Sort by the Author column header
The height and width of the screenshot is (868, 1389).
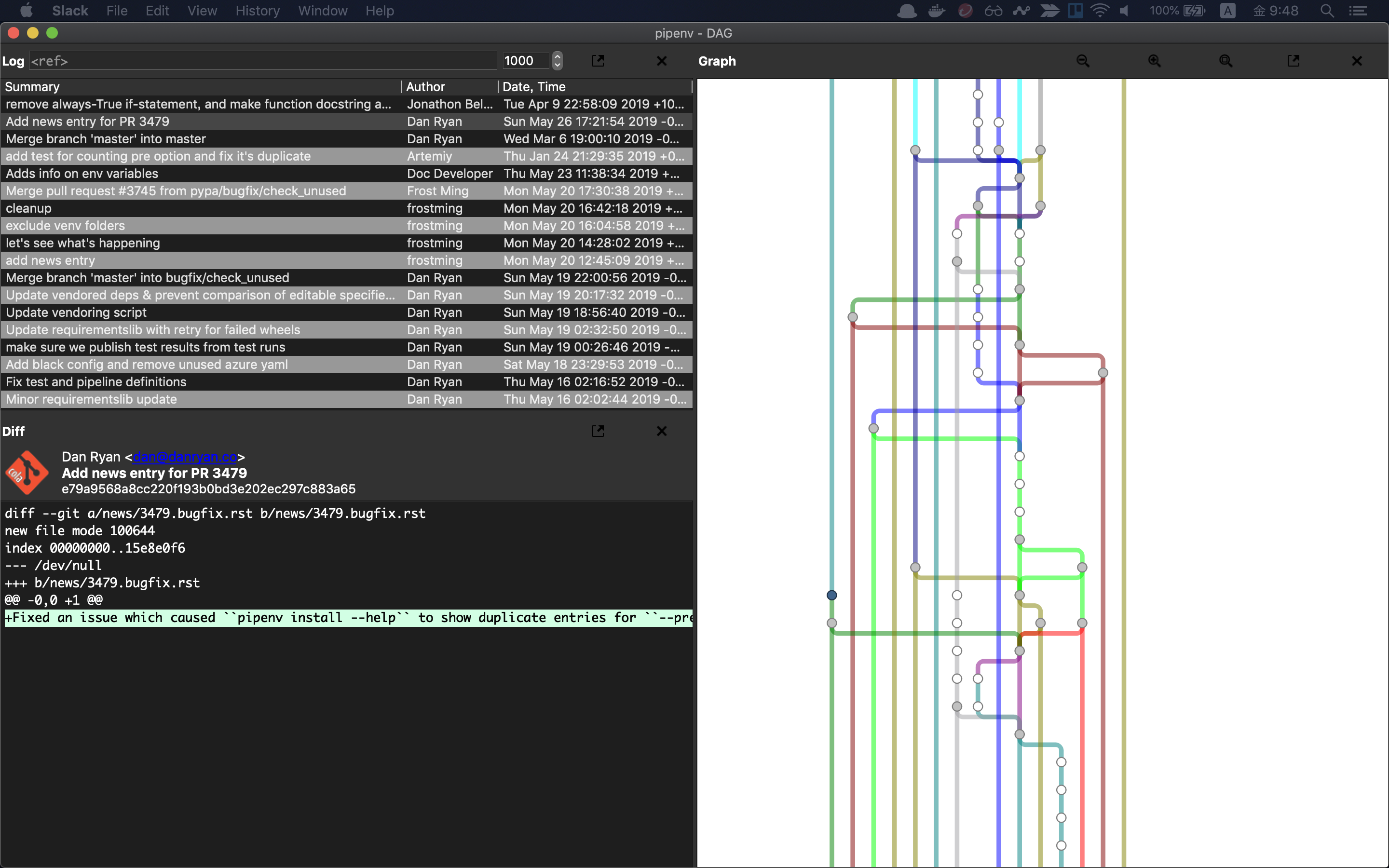tap(449, 87)
